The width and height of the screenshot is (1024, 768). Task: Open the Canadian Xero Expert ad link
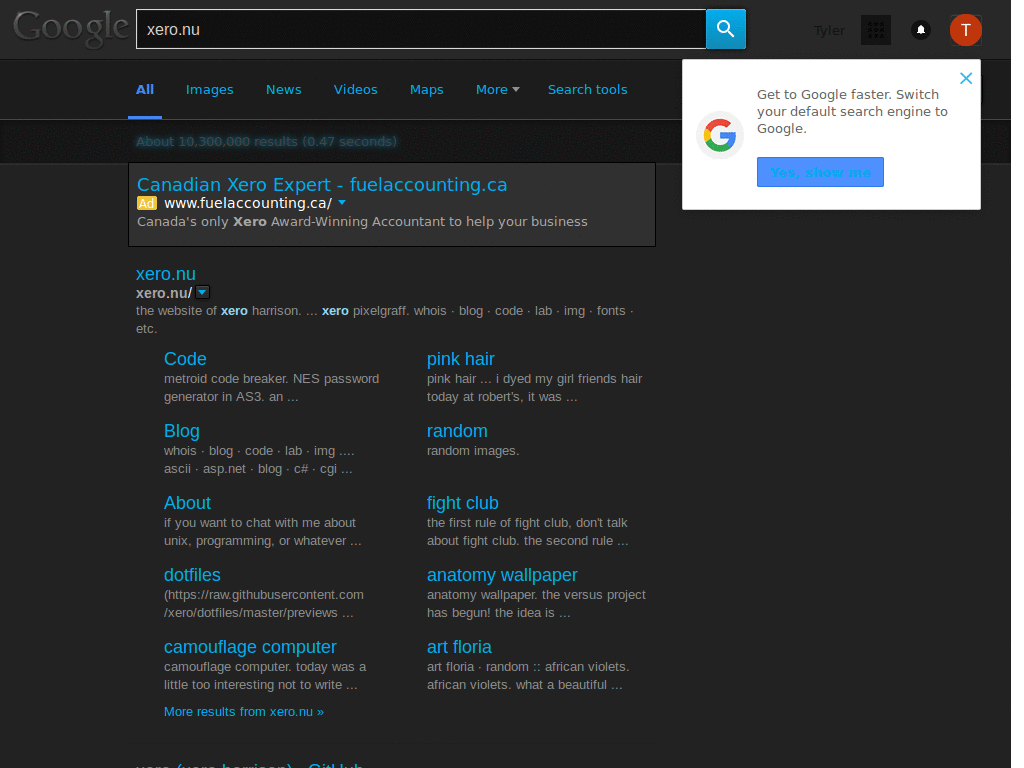click(x=322, y=184)
